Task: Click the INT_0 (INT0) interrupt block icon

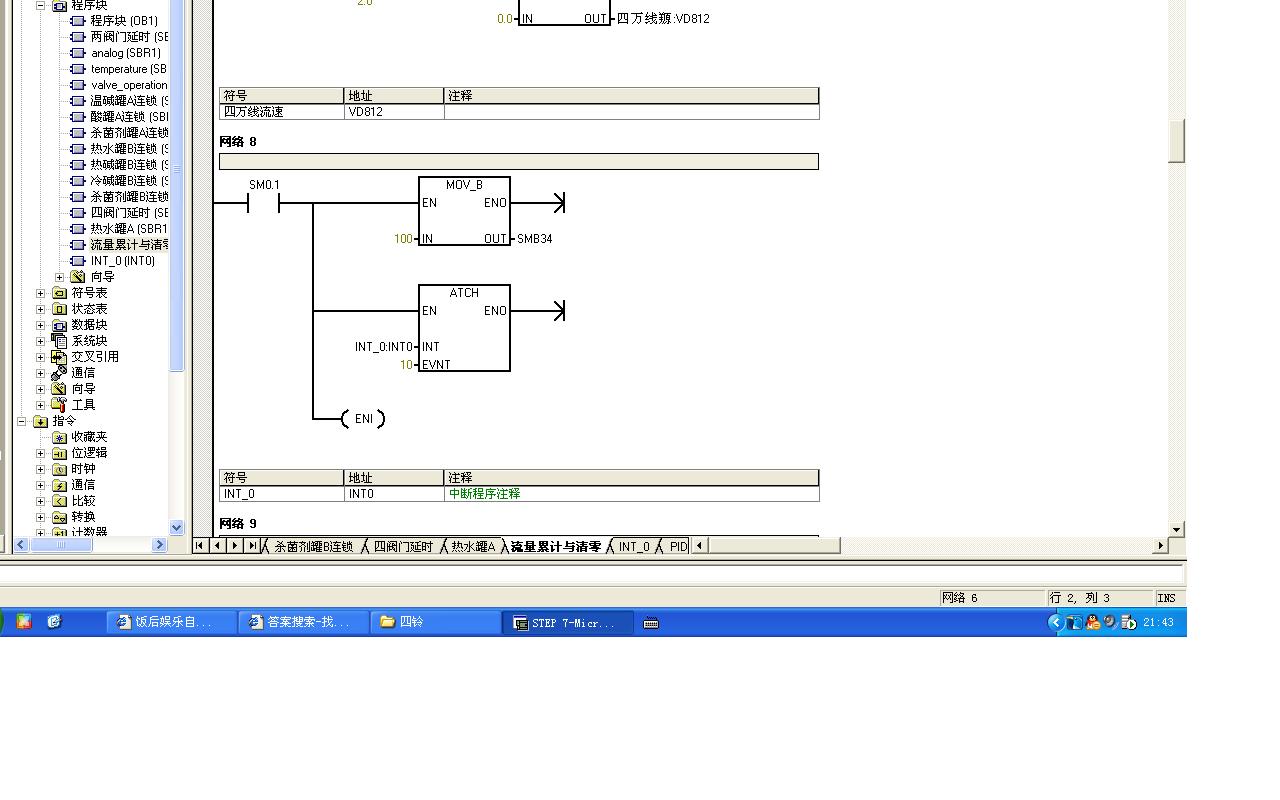Action: (77, 261)
